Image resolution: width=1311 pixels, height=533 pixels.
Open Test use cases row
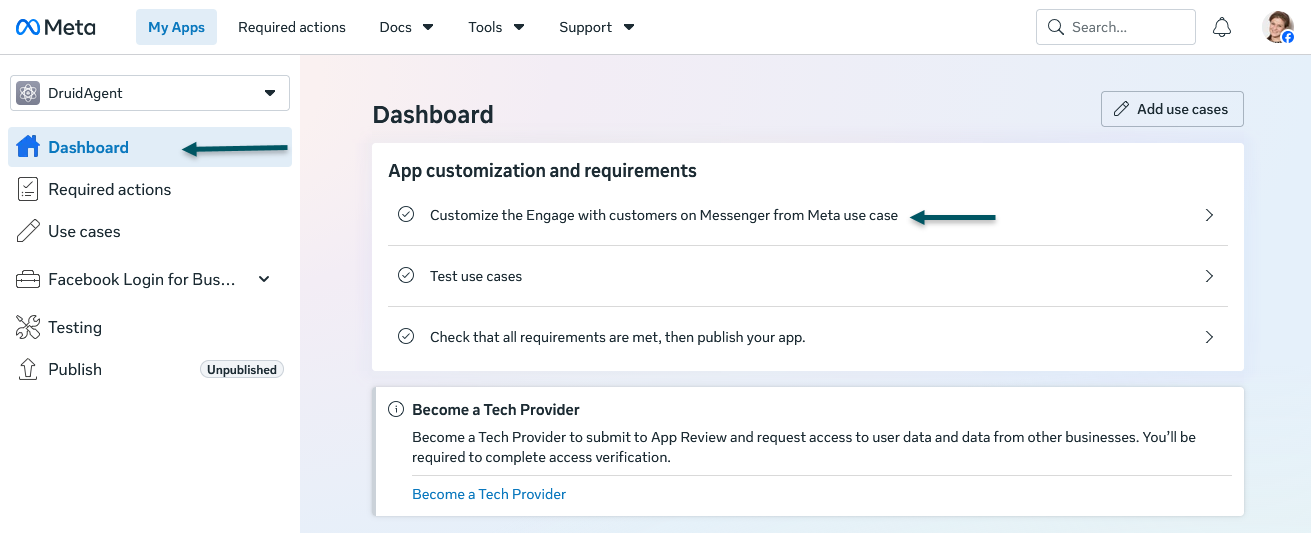pyautogui.click(x=808, y=276)
